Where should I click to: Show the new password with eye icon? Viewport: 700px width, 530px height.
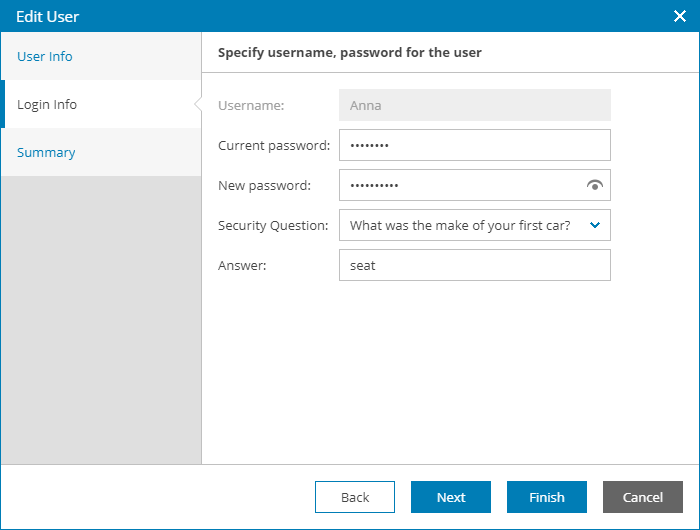[x=595, y=185]
